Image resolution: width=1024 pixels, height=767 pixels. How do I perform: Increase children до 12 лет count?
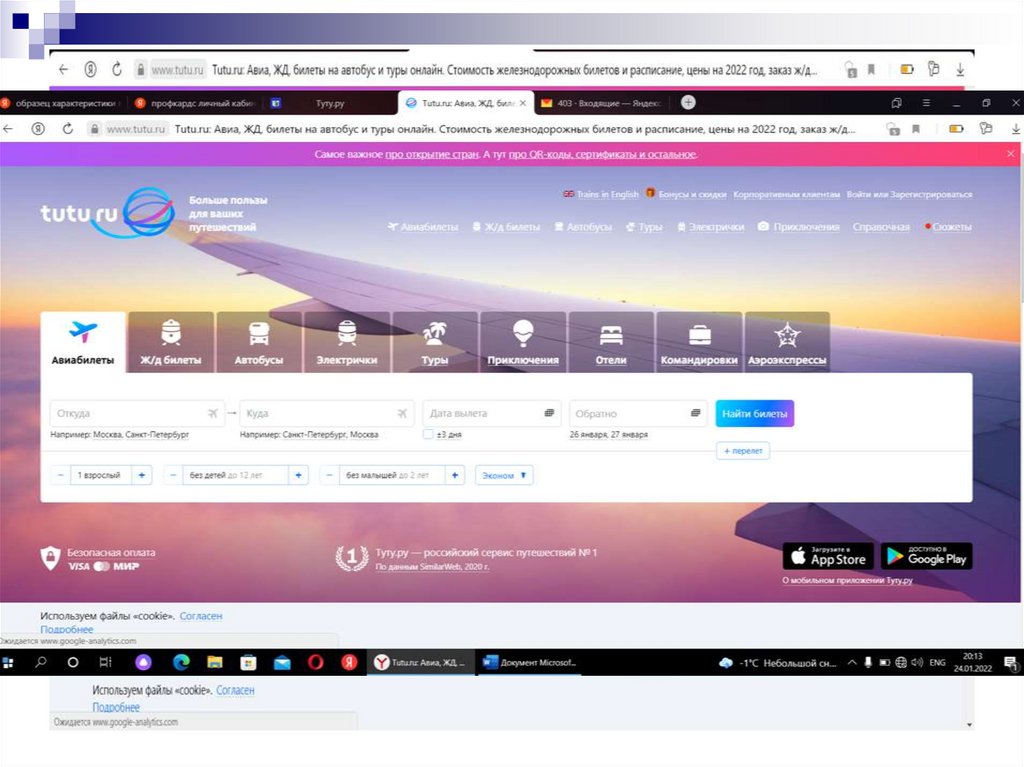(298, 475)
